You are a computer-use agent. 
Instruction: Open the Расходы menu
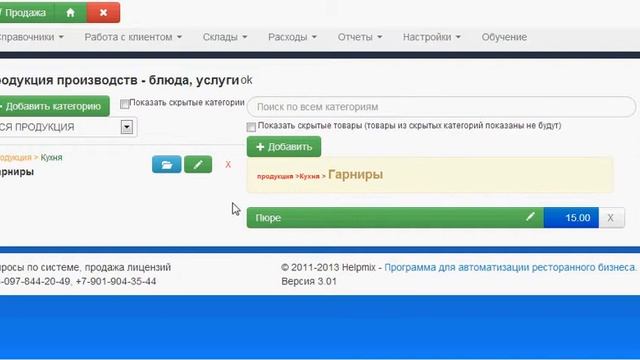(292, 37)
